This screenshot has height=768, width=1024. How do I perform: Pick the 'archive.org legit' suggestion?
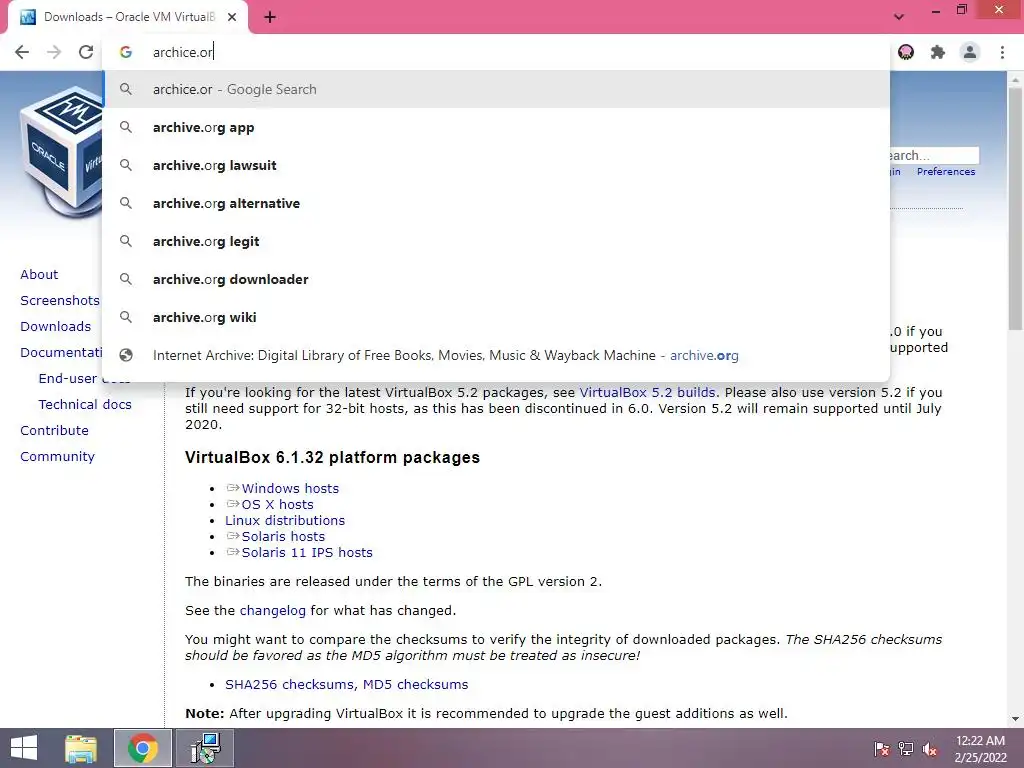(x=496, y=241)
